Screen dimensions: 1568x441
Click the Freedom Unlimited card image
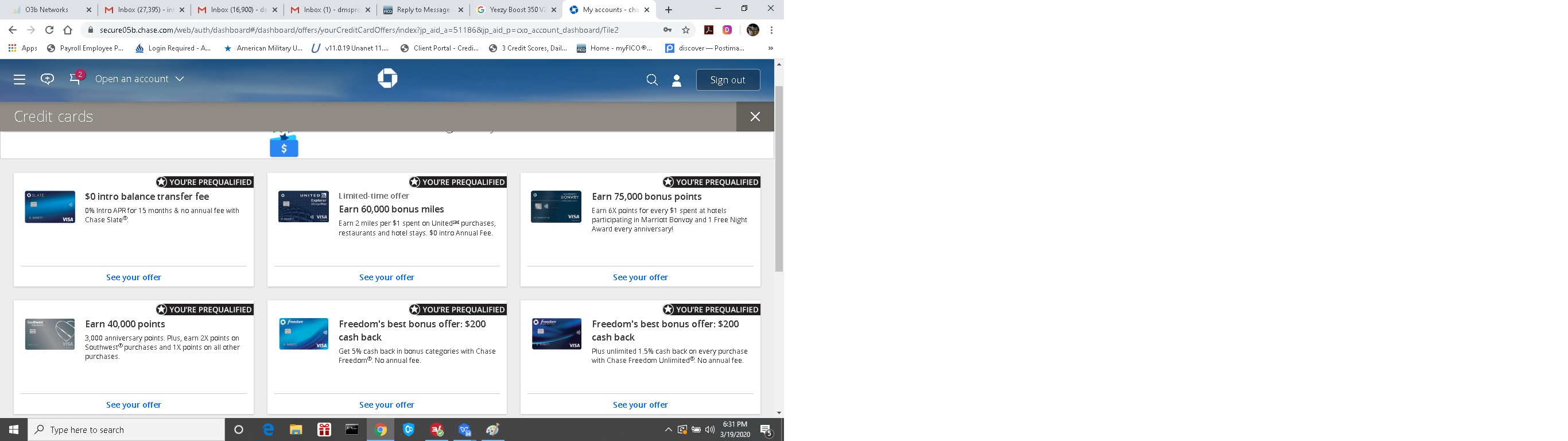[556, 334]
